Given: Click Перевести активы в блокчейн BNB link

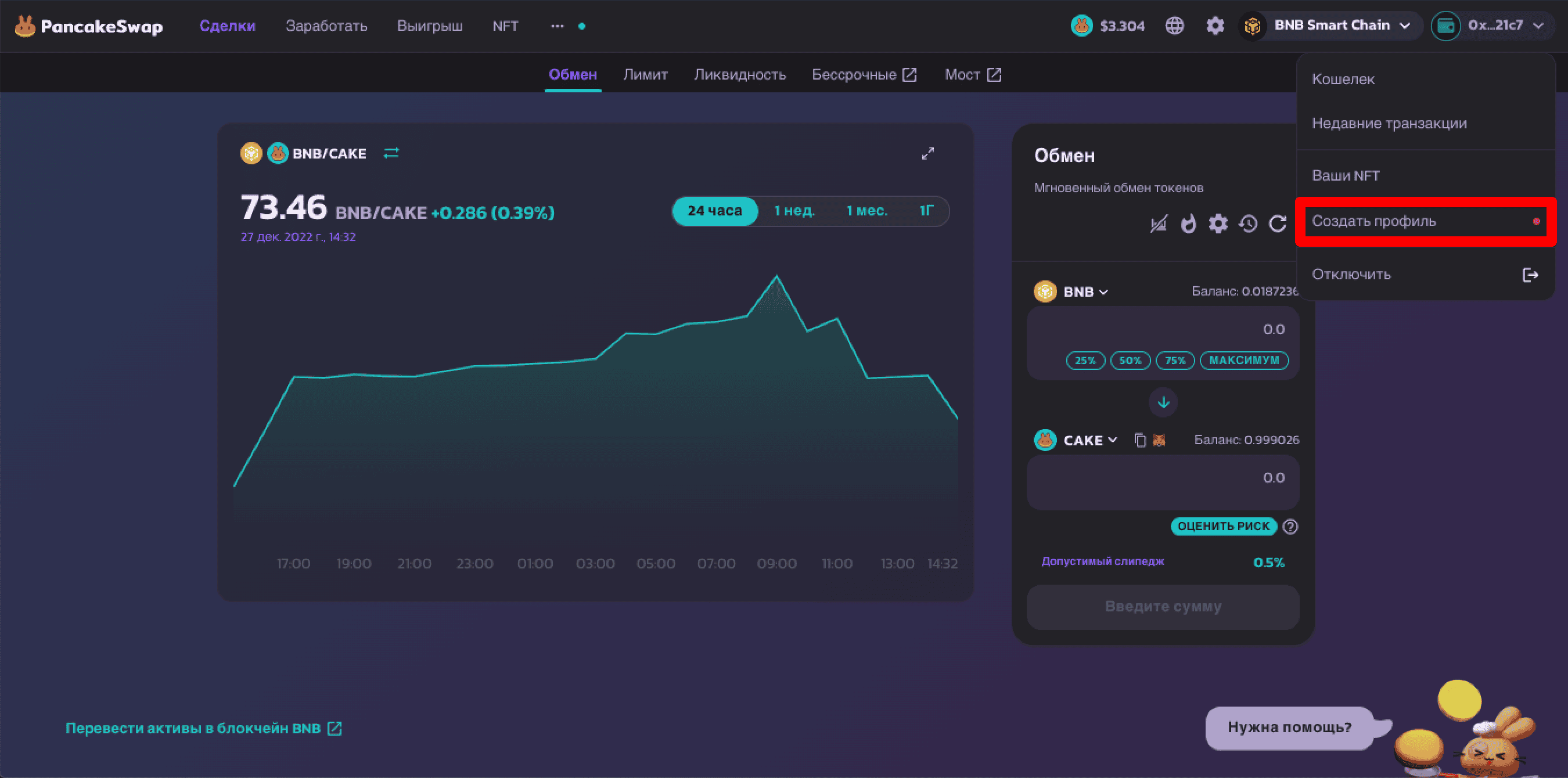Looking at the screenshot, I should coord(203,729).
